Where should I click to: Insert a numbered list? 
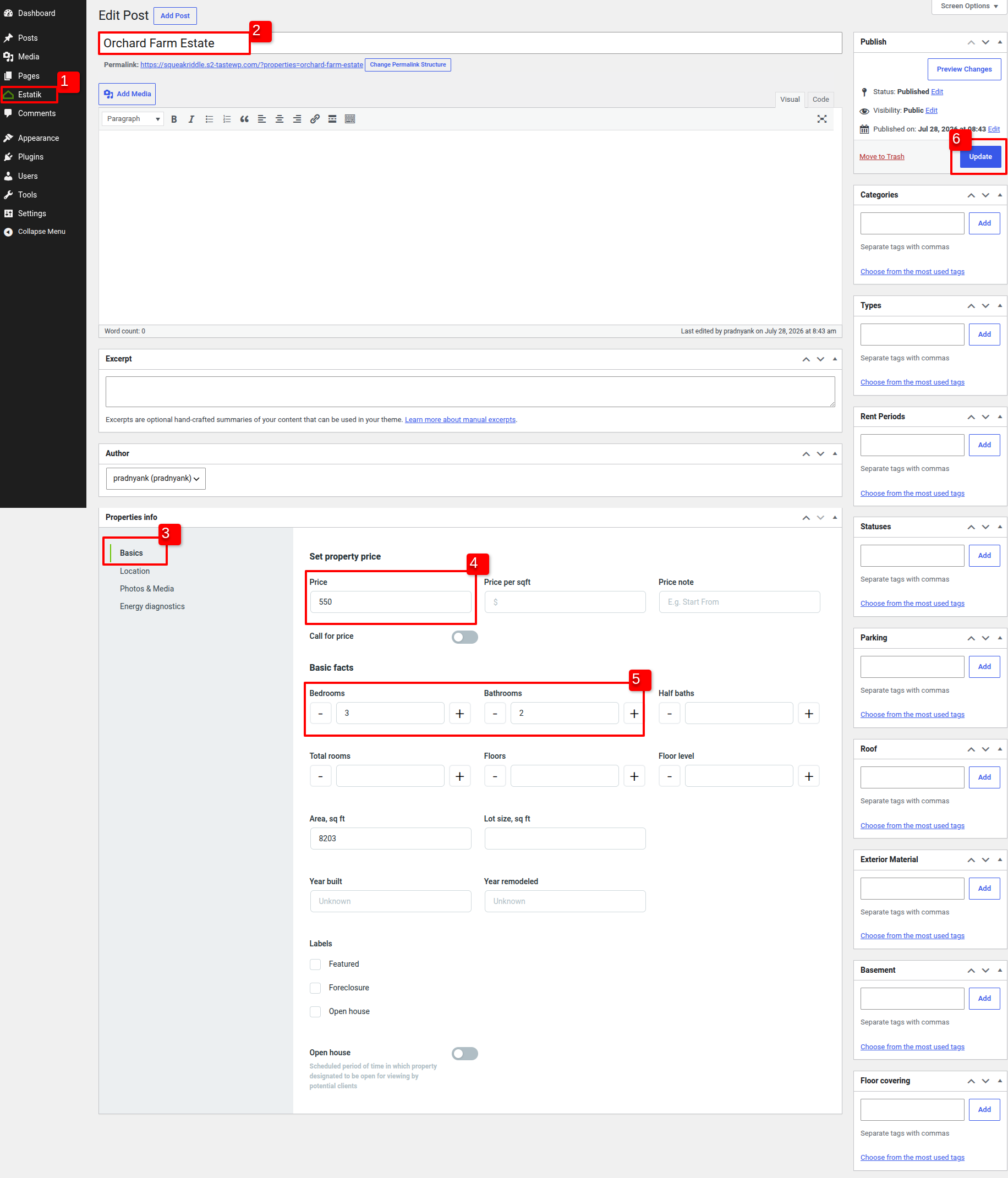coord(227,119)
